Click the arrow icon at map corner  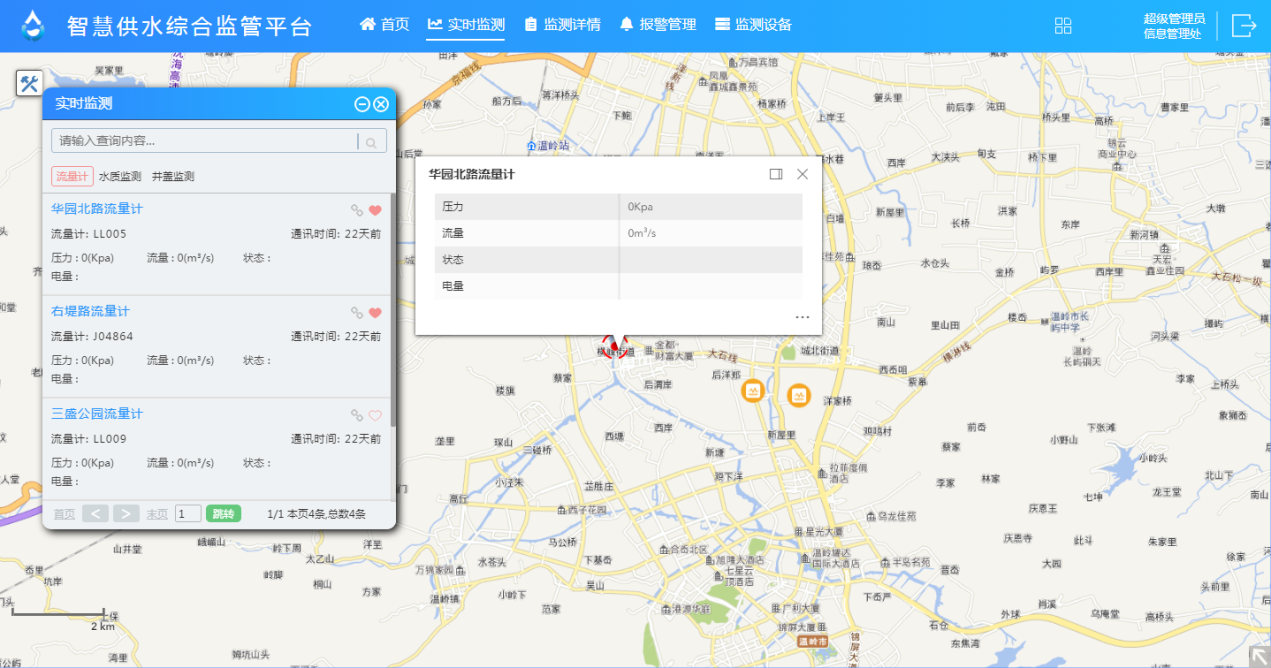(x=1259, y=656)
